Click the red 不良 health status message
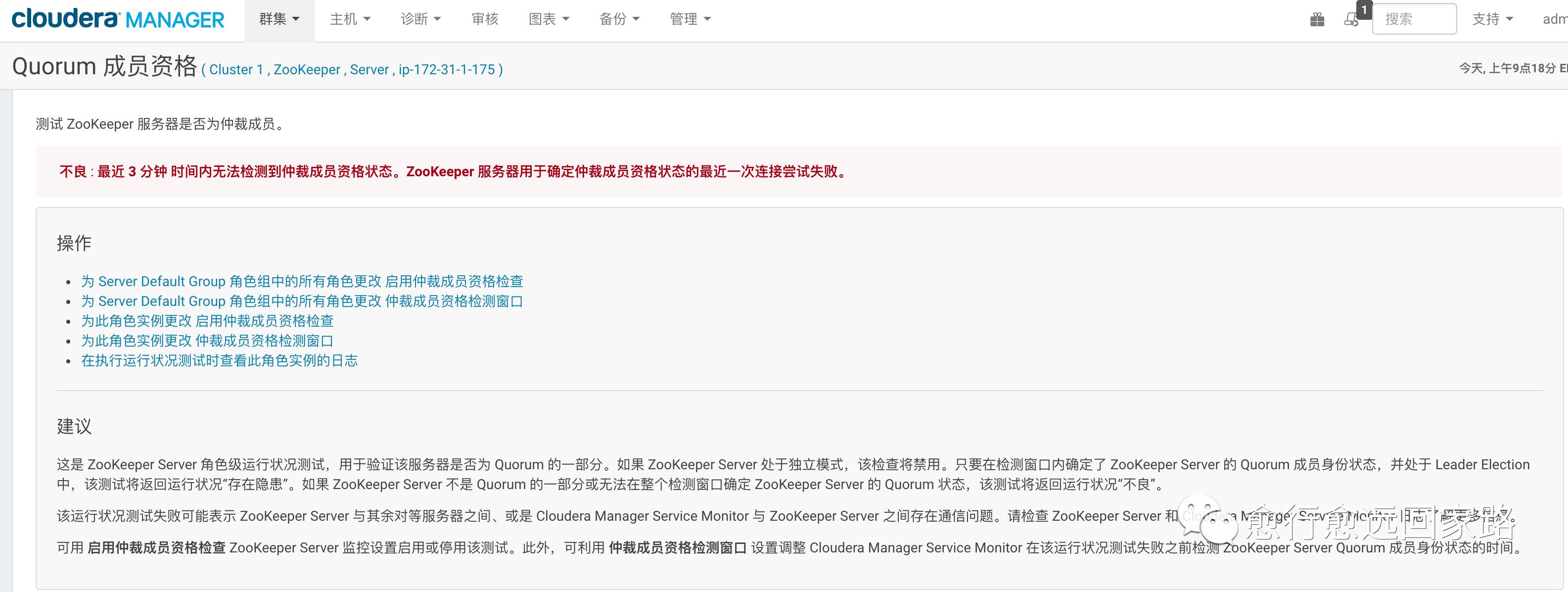Screen dimensions: 1568x592 (x=454, y=172)
